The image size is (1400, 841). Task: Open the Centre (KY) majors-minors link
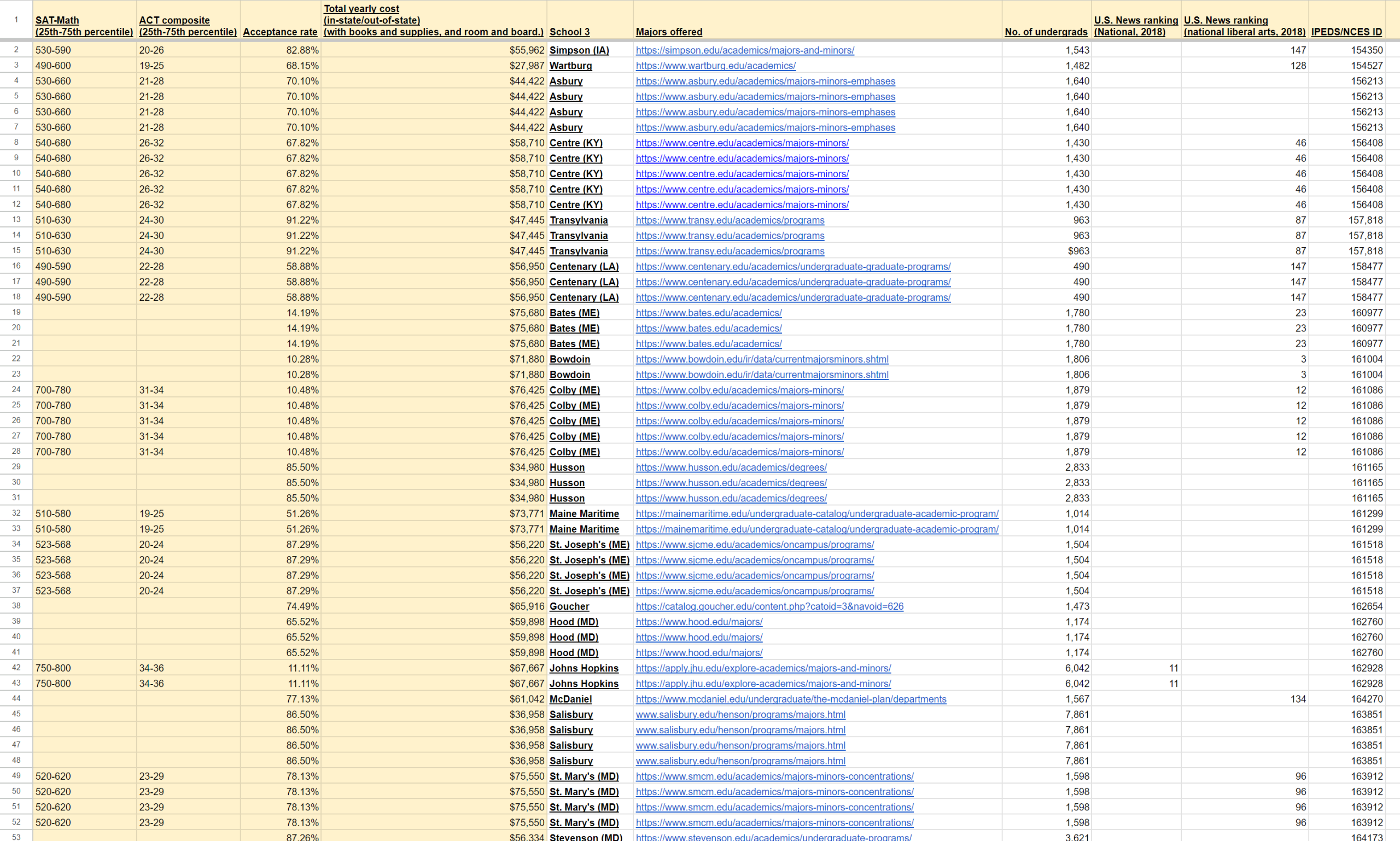[x=743, y=143]
